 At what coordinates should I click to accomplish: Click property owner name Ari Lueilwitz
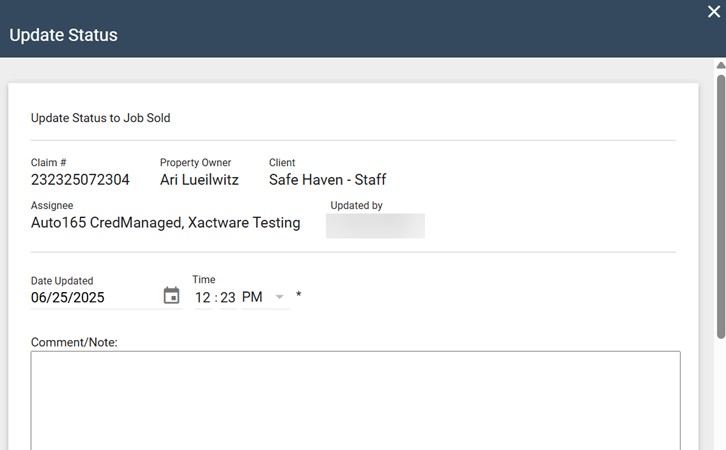point(201,180)
